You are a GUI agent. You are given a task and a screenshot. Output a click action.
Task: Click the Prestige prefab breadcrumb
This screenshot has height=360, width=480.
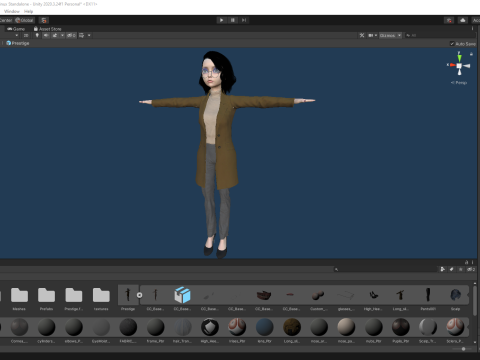pyautogui.click(x=18, y=43)
